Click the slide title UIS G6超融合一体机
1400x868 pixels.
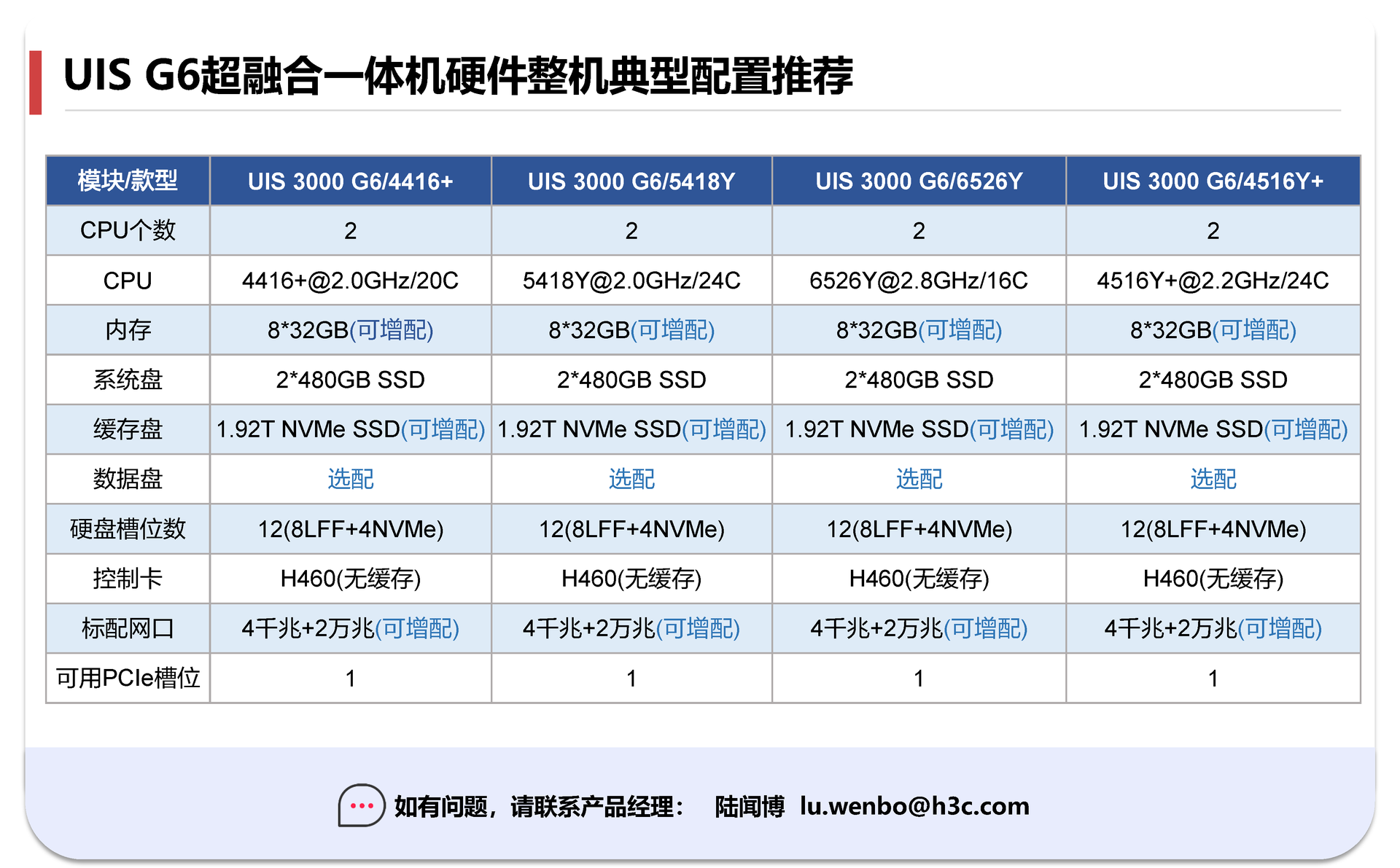[458, 76]
